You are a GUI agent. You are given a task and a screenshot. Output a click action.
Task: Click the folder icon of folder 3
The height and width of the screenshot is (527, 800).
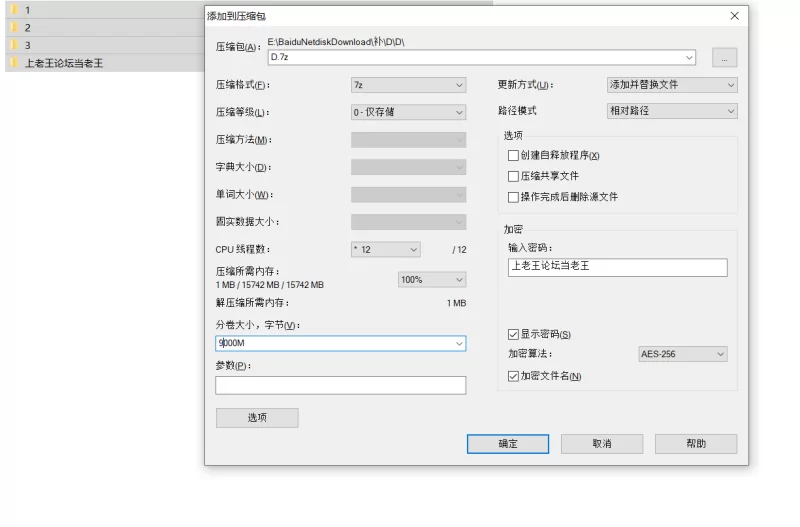tap(14, 45)
